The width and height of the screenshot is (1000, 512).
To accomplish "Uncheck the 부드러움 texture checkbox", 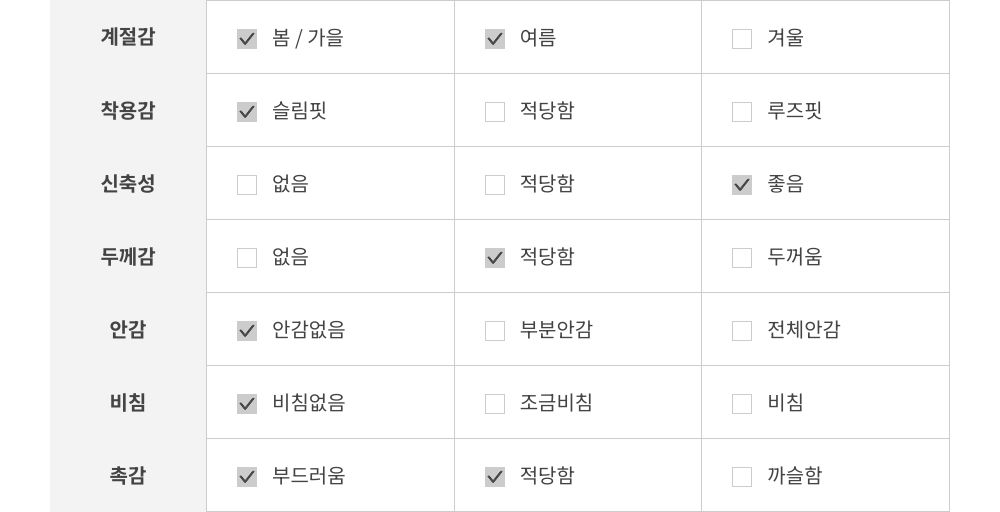I will (x=247, y=477).
